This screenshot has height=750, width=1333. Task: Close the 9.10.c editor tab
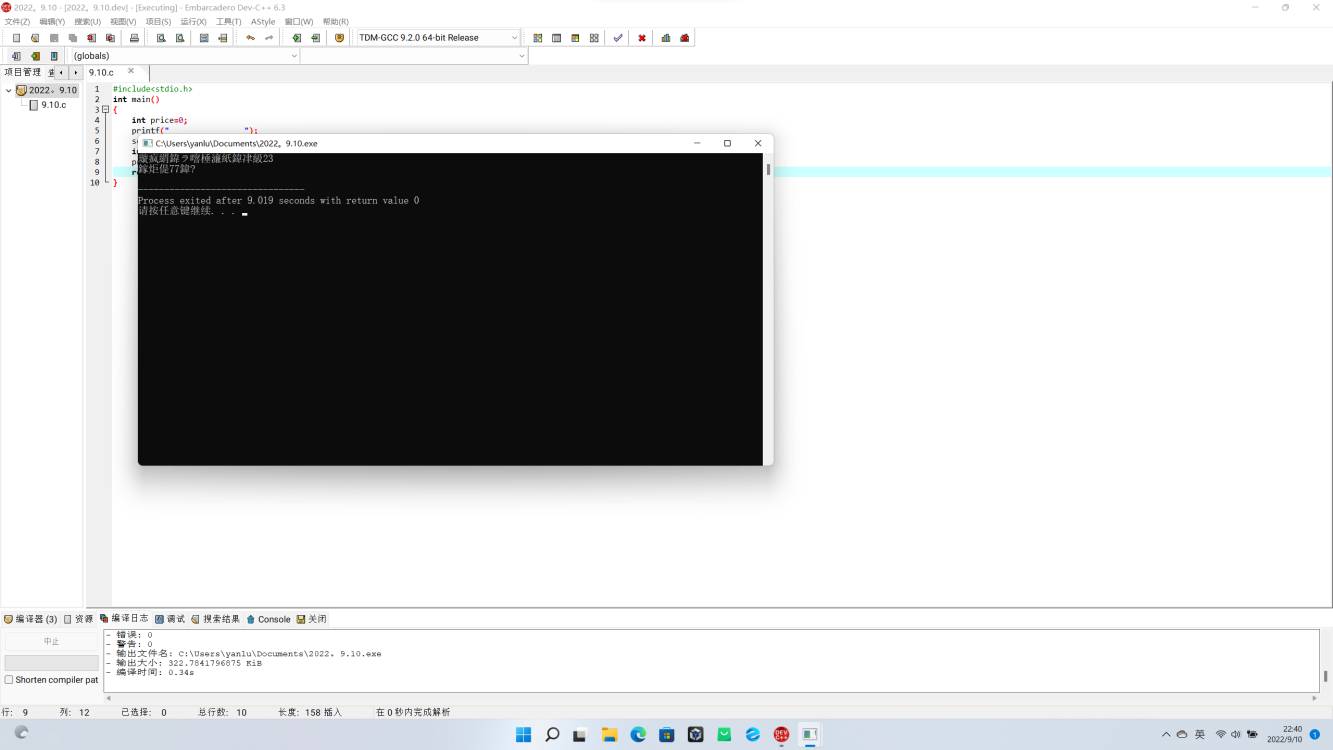point(131,72)
